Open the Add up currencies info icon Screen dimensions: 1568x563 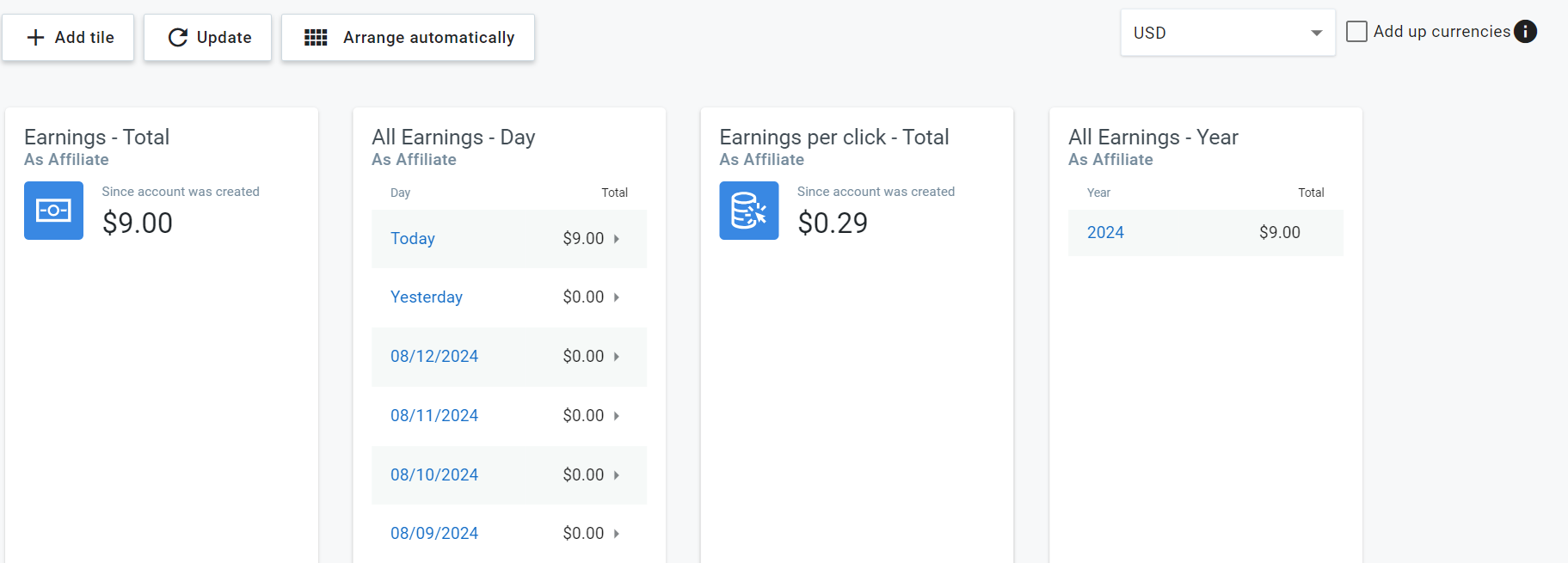click(1525, 32)
